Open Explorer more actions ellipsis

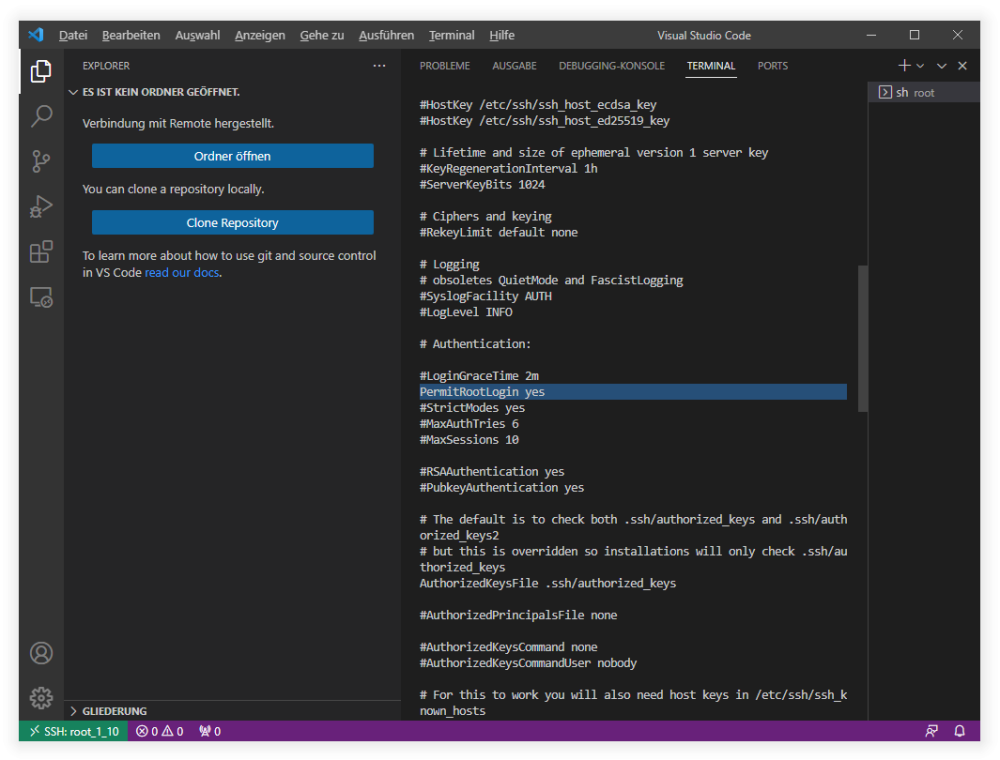click(x=379, y=66)
